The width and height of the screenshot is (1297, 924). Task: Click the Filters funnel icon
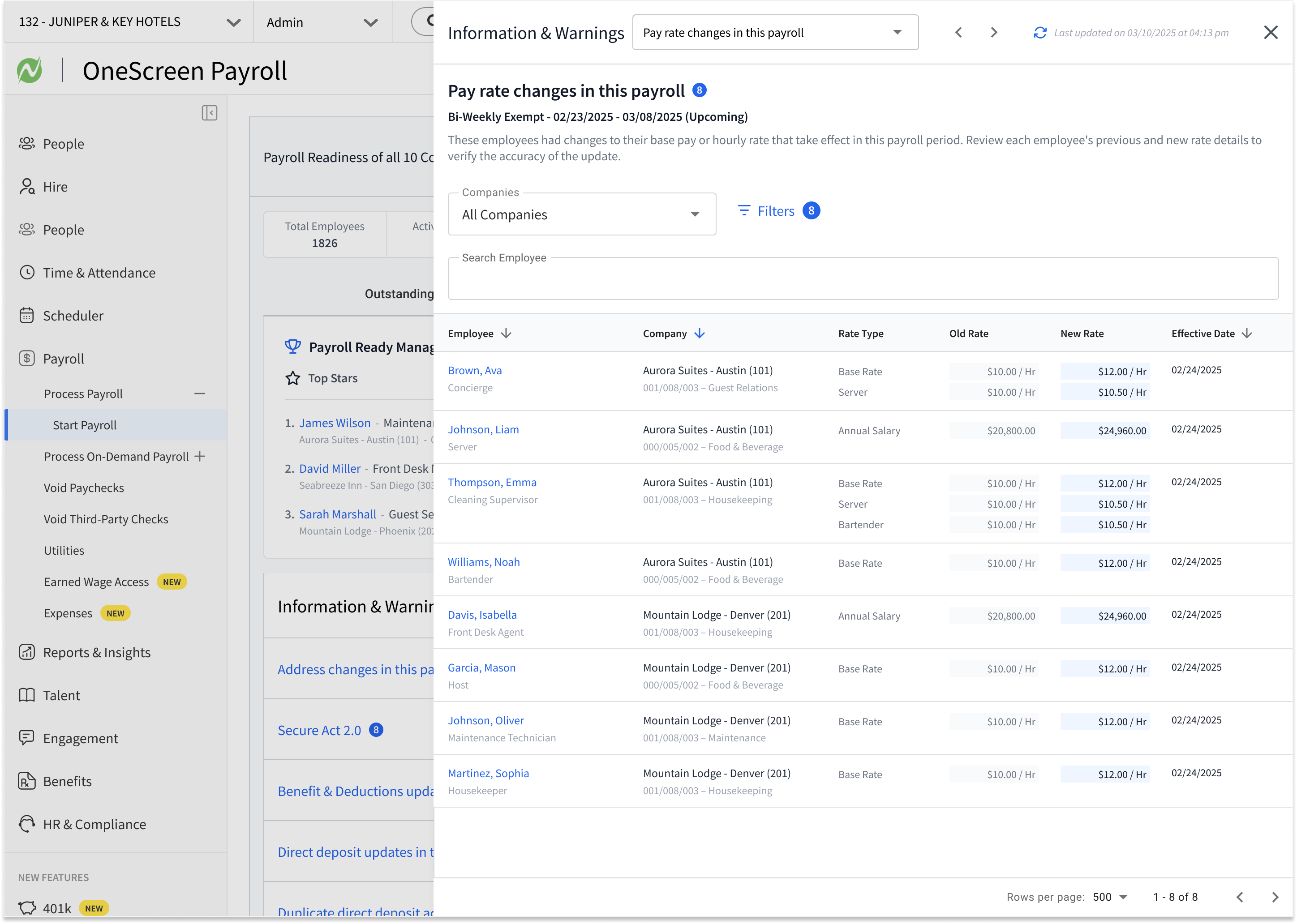point(744,210)
